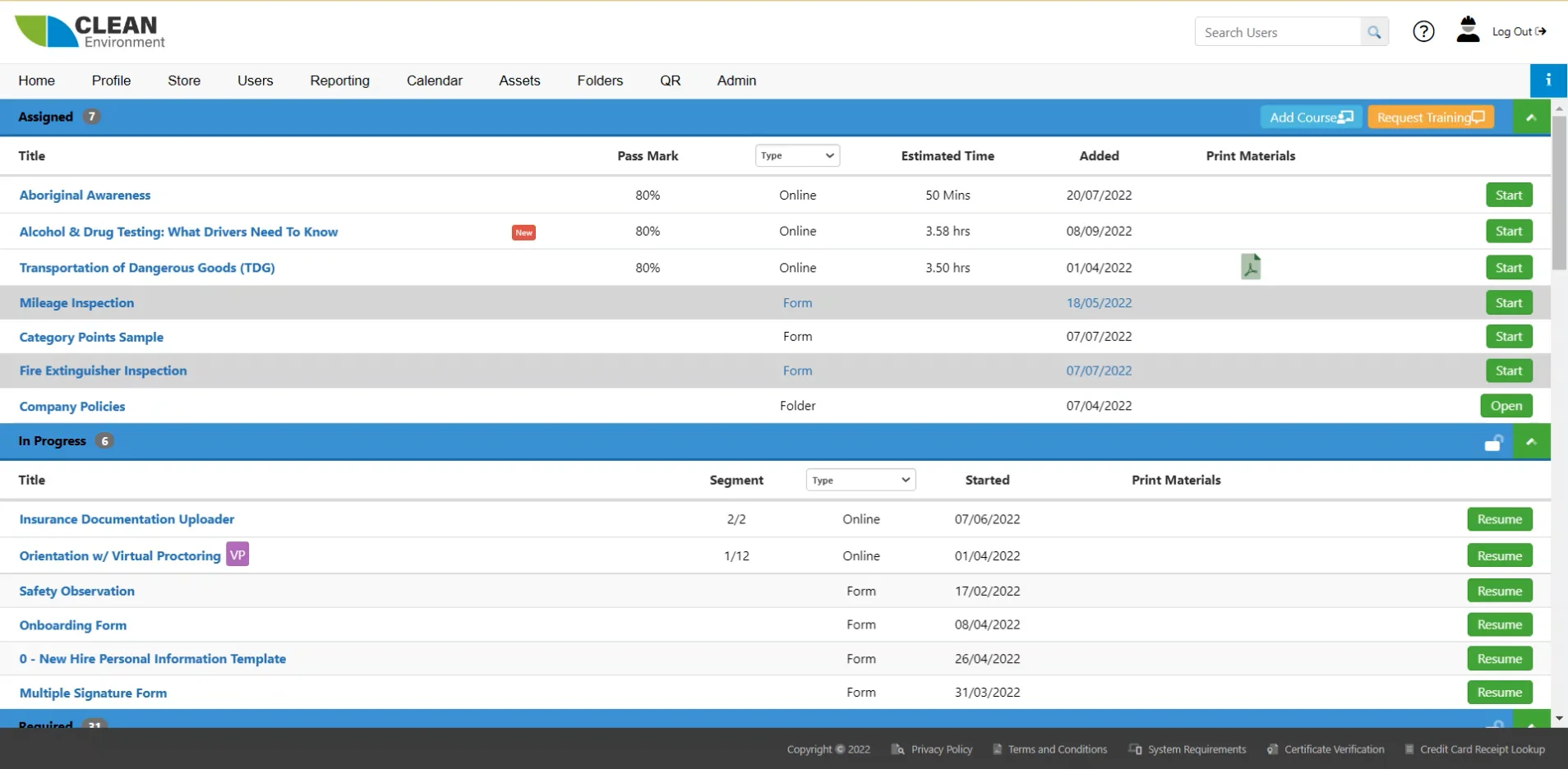The image size is (1568, 769).
Task: Open the Type dropdown in In Progress section
Action: [x=859, y=480]
